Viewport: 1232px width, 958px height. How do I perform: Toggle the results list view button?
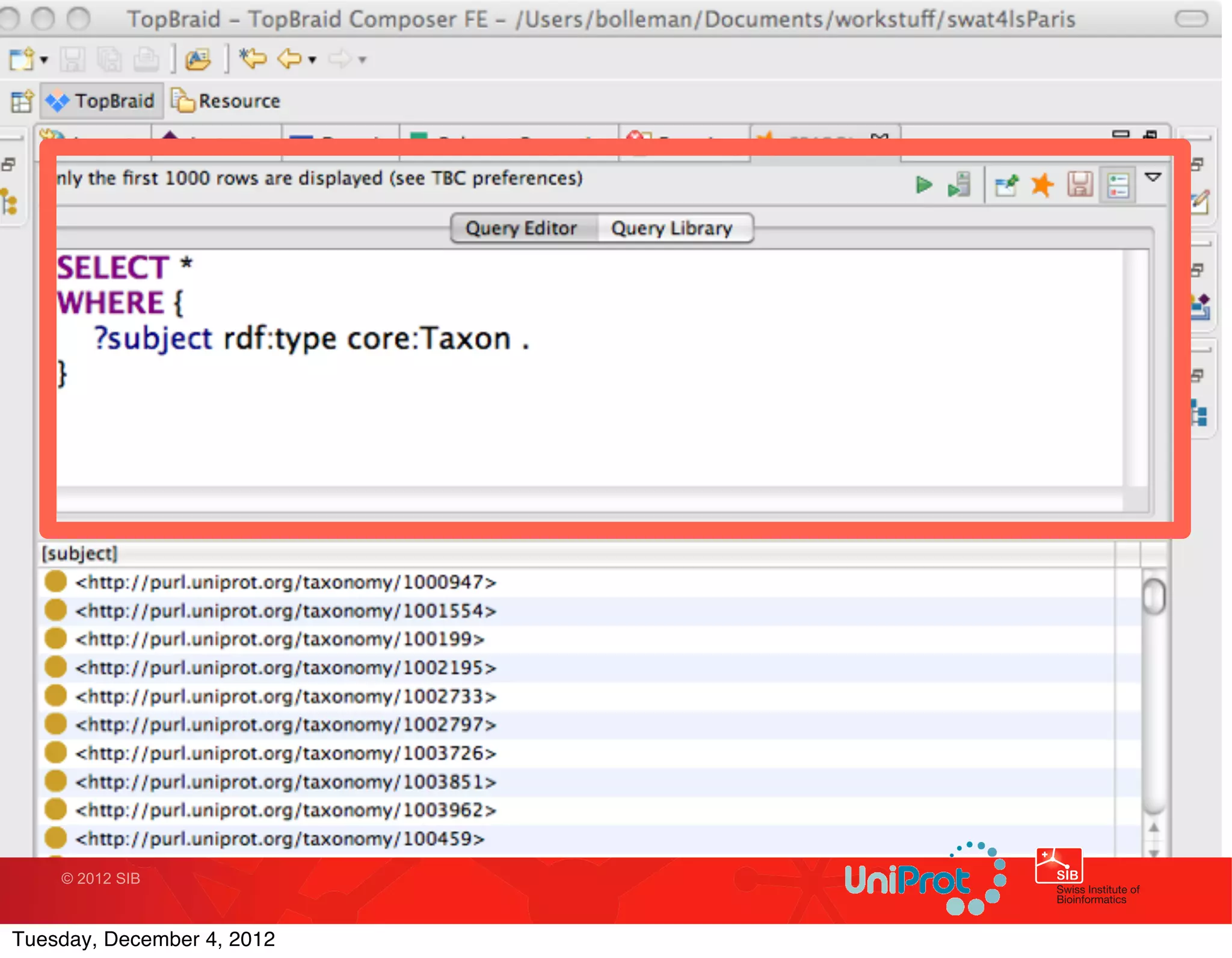pos(1118,185)
